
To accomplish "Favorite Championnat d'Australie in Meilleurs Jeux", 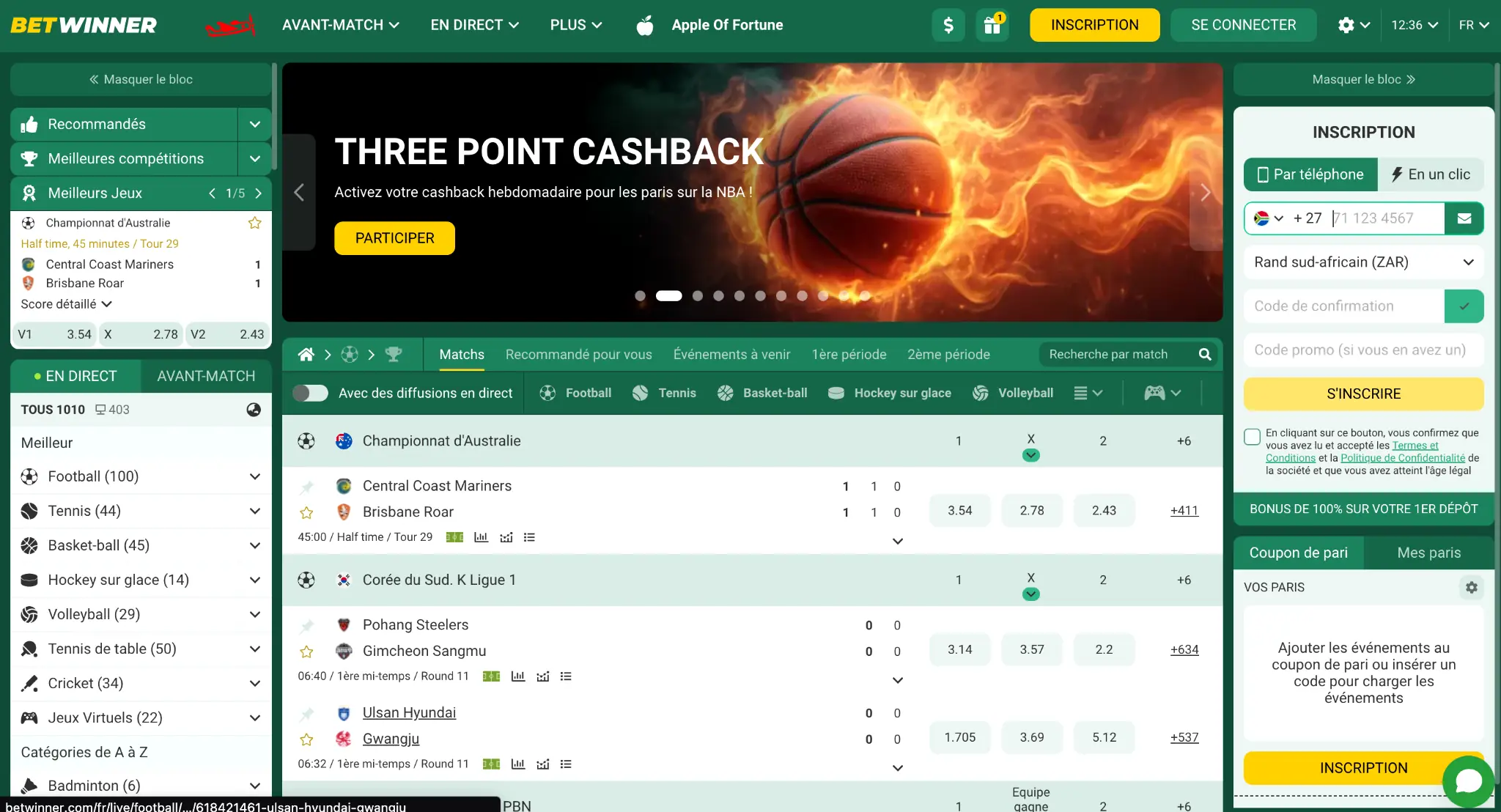I will 254,223.
